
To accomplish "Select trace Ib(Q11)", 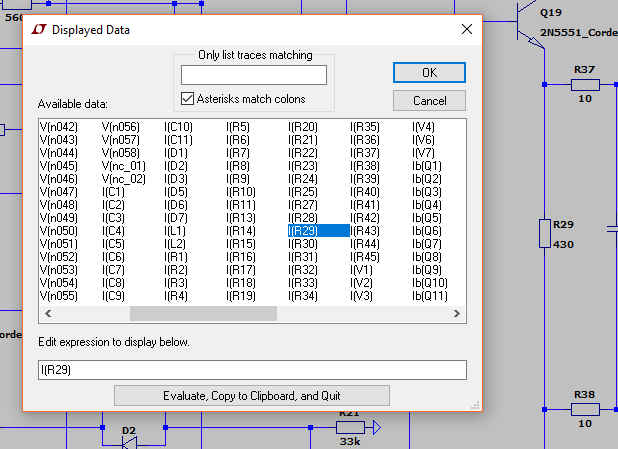I will 430,296.
